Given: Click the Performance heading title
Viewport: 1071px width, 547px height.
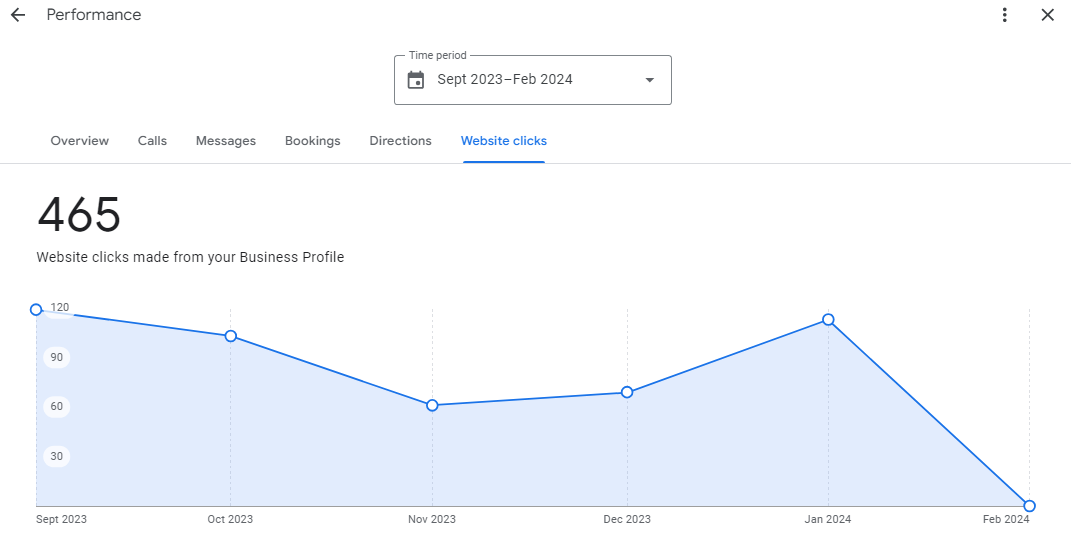Looking at the screenshot, I should 94,15.
